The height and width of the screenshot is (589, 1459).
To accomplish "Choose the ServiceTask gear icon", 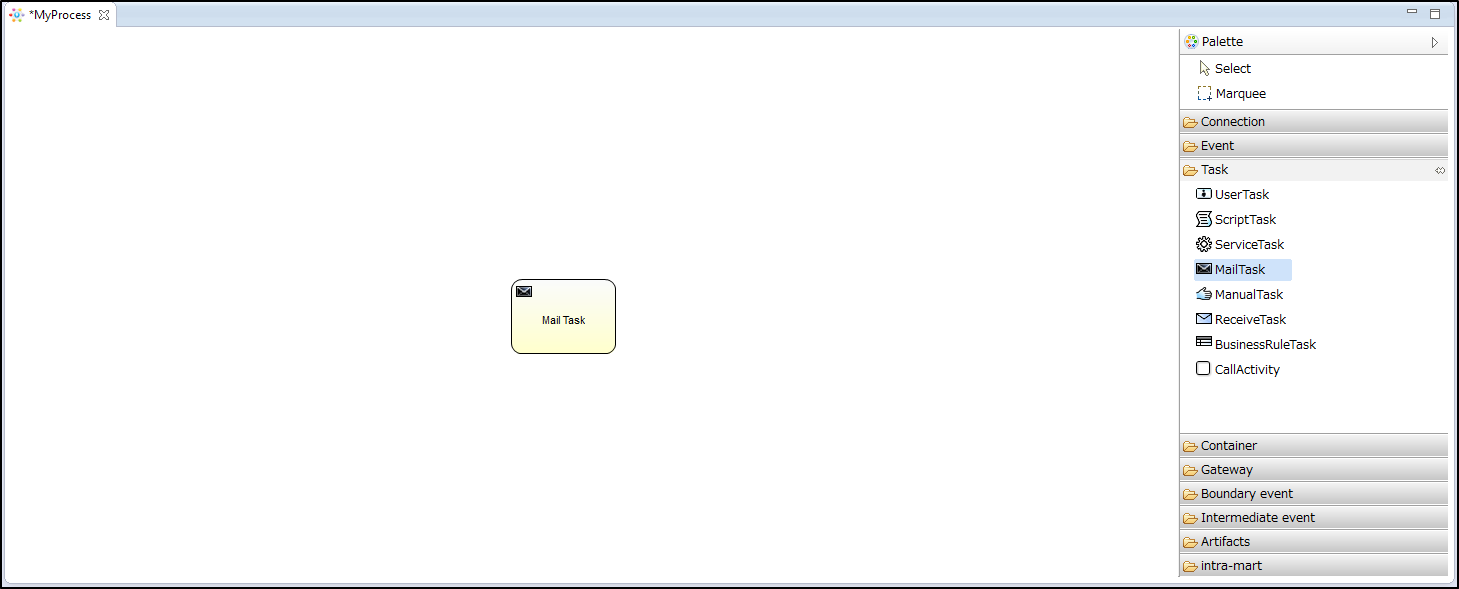I will tap(1204, 244).
